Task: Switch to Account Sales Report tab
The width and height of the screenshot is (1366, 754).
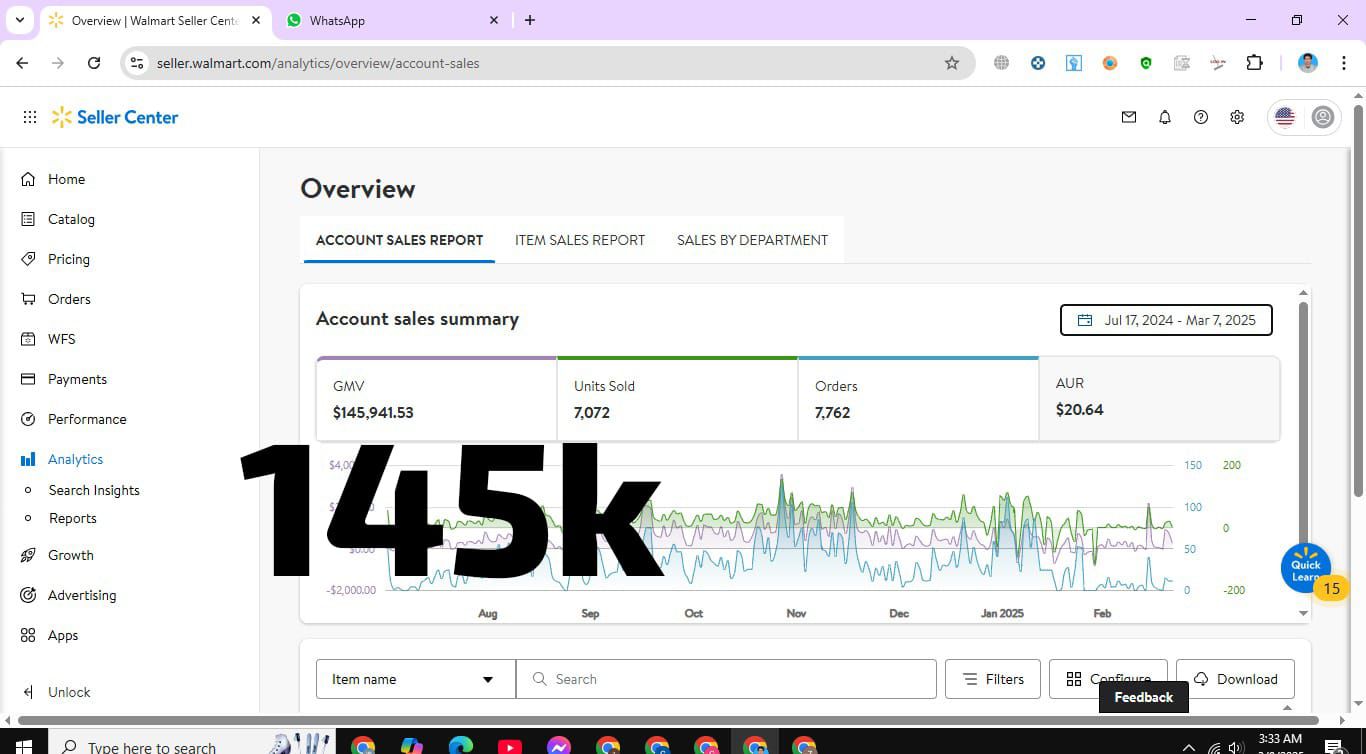Action: pyautogui.click(x=399, y=240)
